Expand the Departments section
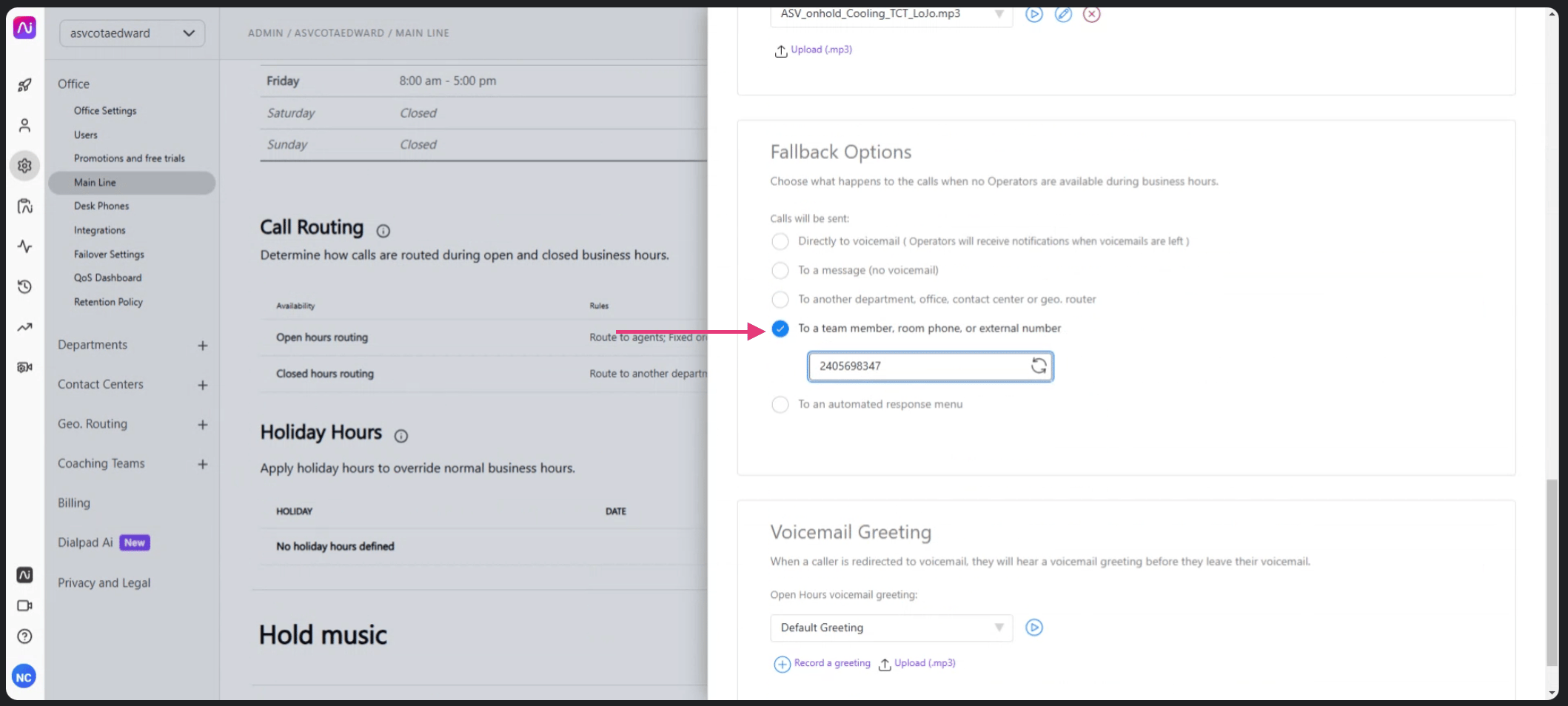Screen dimensions: 1568x706 point(93,345)
